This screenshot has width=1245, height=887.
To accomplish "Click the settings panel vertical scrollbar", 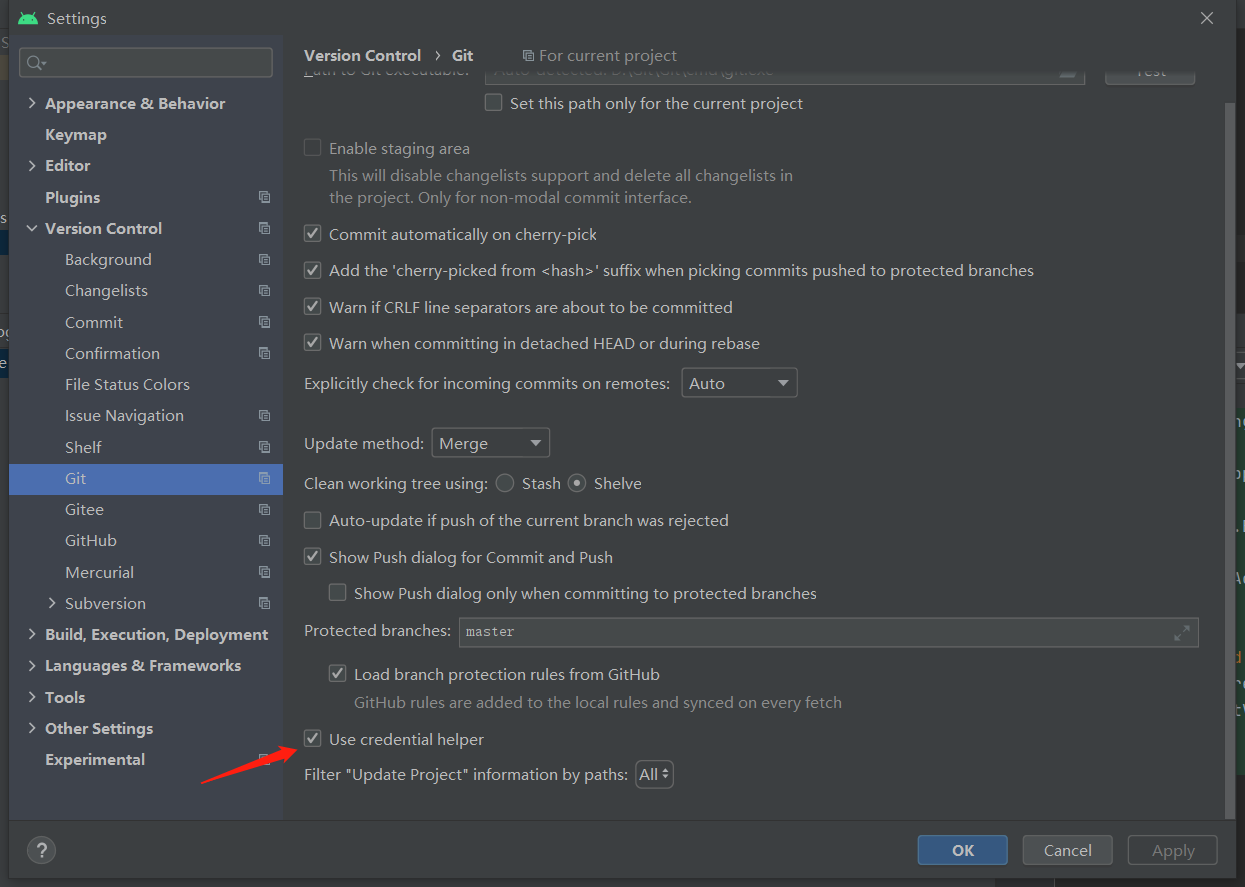I will click(x=1230, y=460).
